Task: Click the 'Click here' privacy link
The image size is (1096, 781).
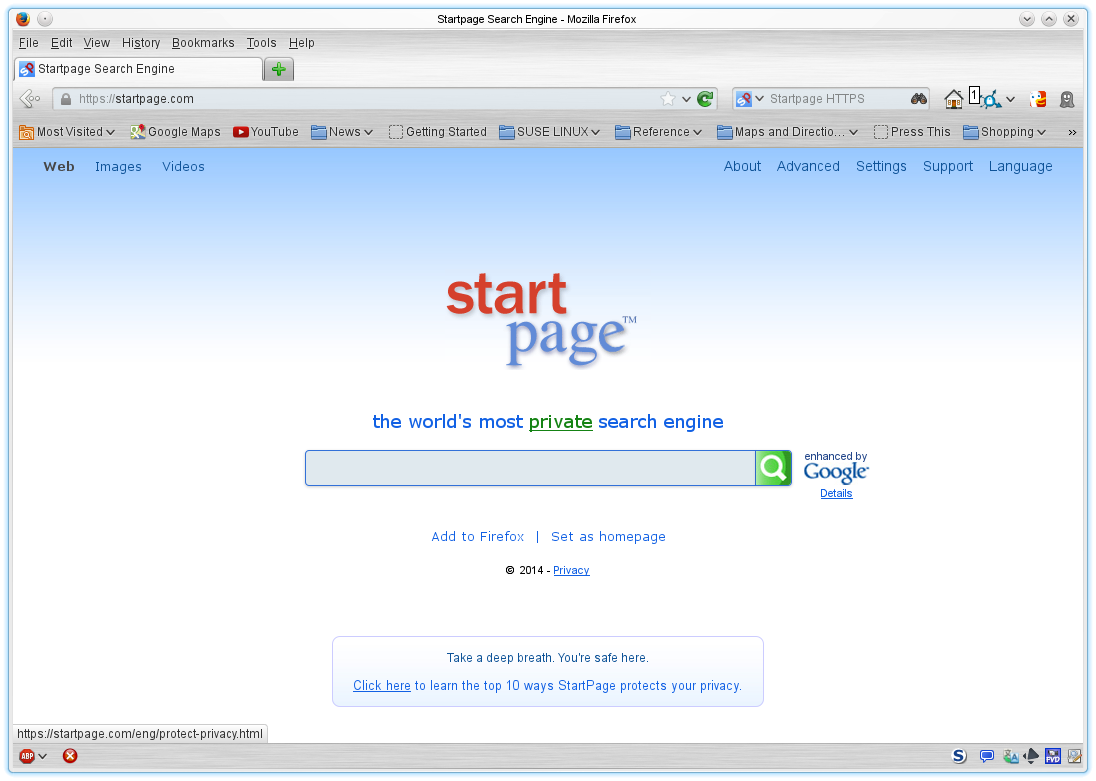Action: pos(382,685)
